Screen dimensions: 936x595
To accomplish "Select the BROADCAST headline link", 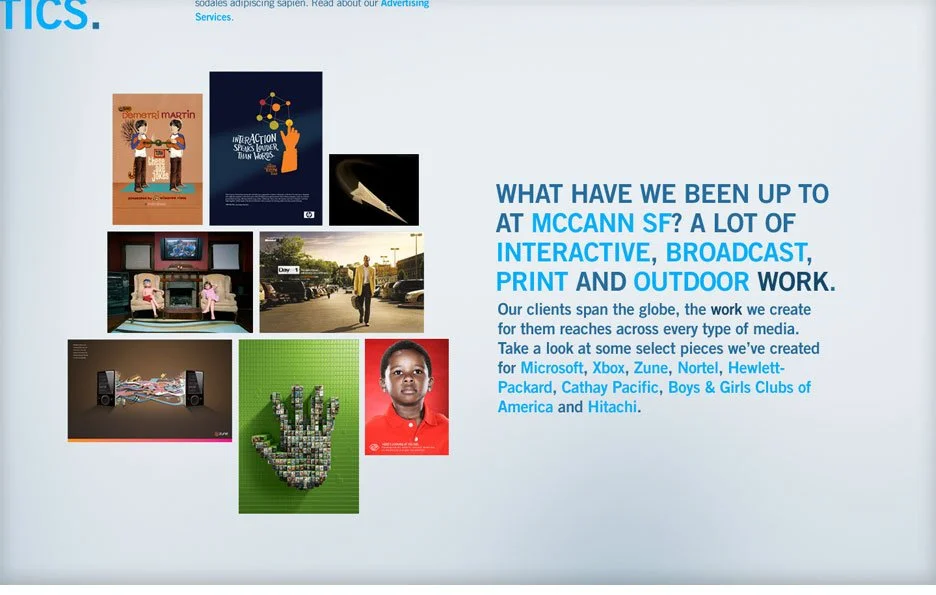I will coord(736,252).
